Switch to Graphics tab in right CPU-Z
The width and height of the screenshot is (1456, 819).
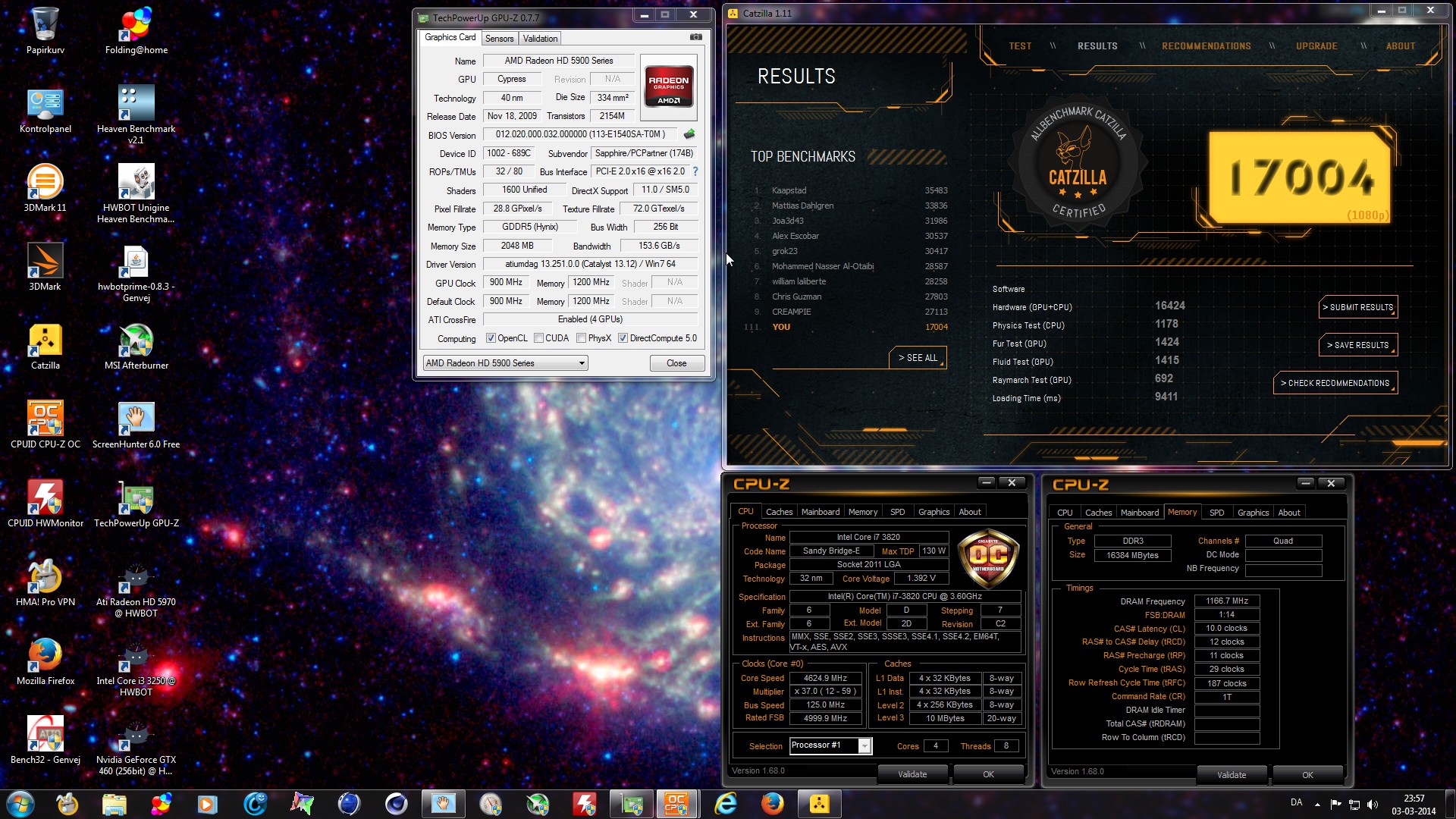[1253, 513]
